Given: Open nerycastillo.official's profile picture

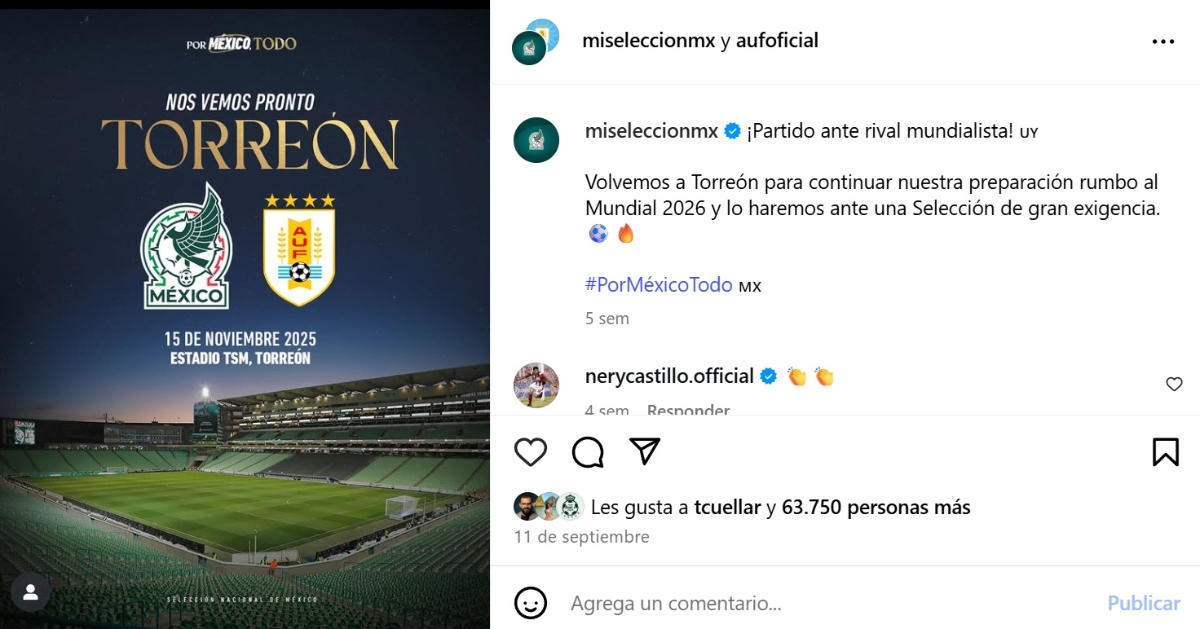Looking at the screenshot, I should (536, 385).
